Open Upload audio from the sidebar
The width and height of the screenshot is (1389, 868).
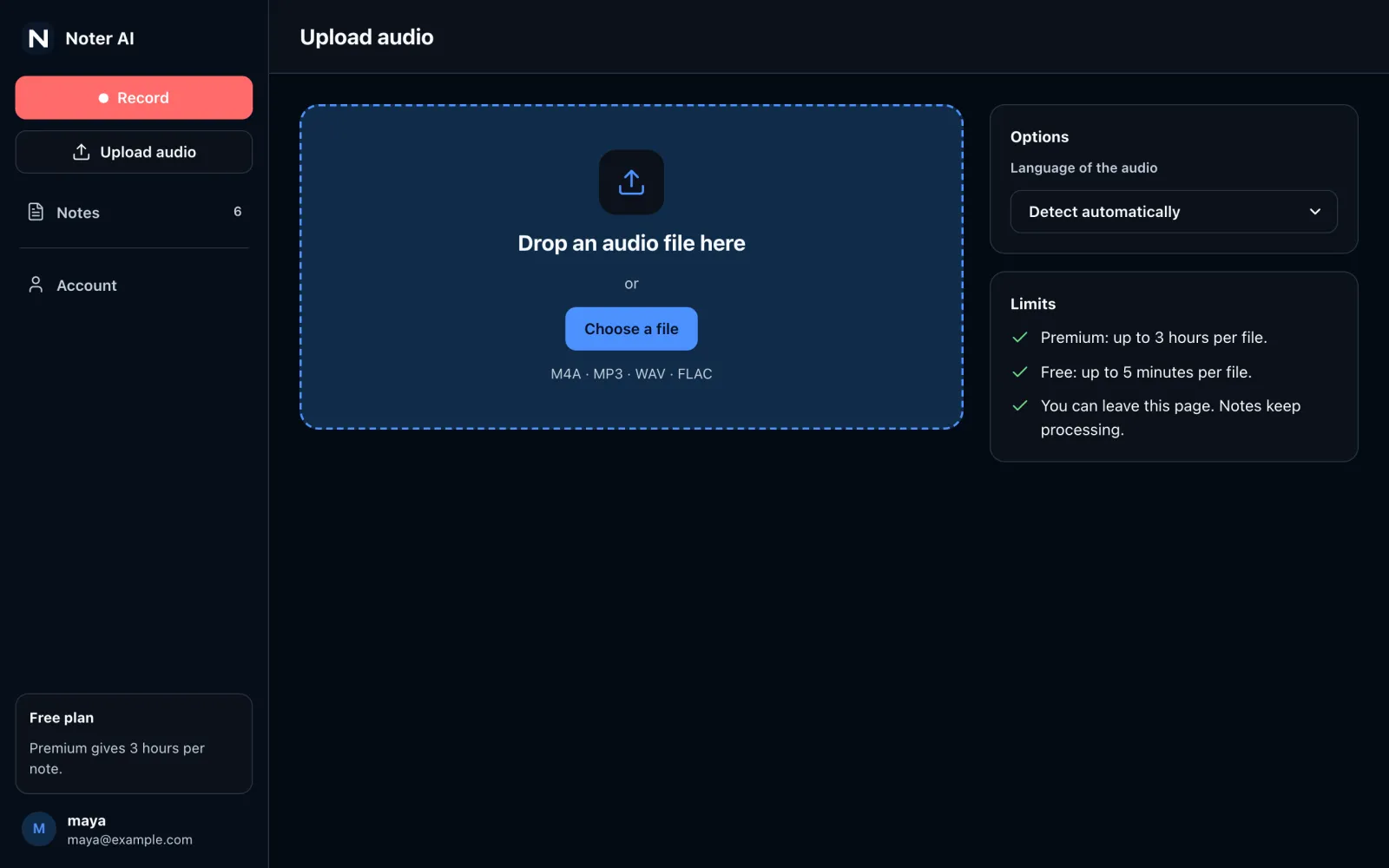pyautogui.click(x=134, y=152)
